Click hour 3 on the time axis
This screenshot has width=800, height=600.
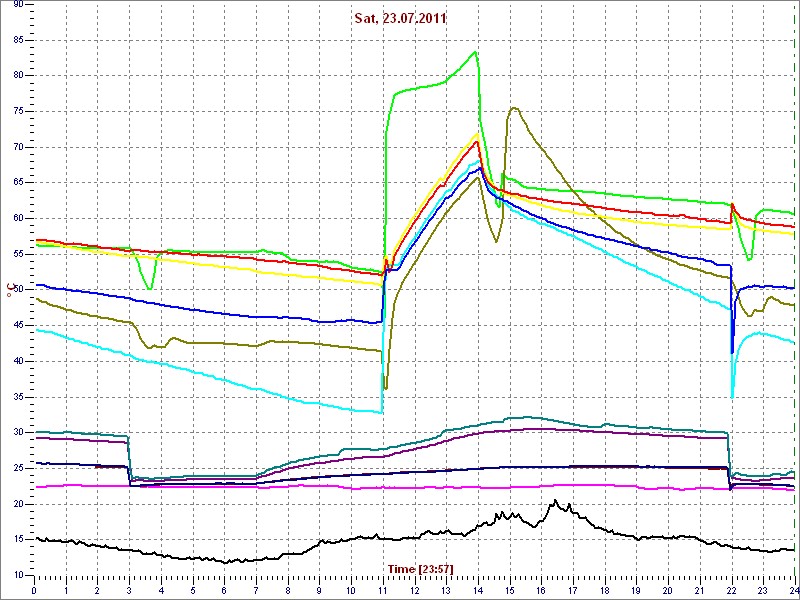click(x=129, y=590)
